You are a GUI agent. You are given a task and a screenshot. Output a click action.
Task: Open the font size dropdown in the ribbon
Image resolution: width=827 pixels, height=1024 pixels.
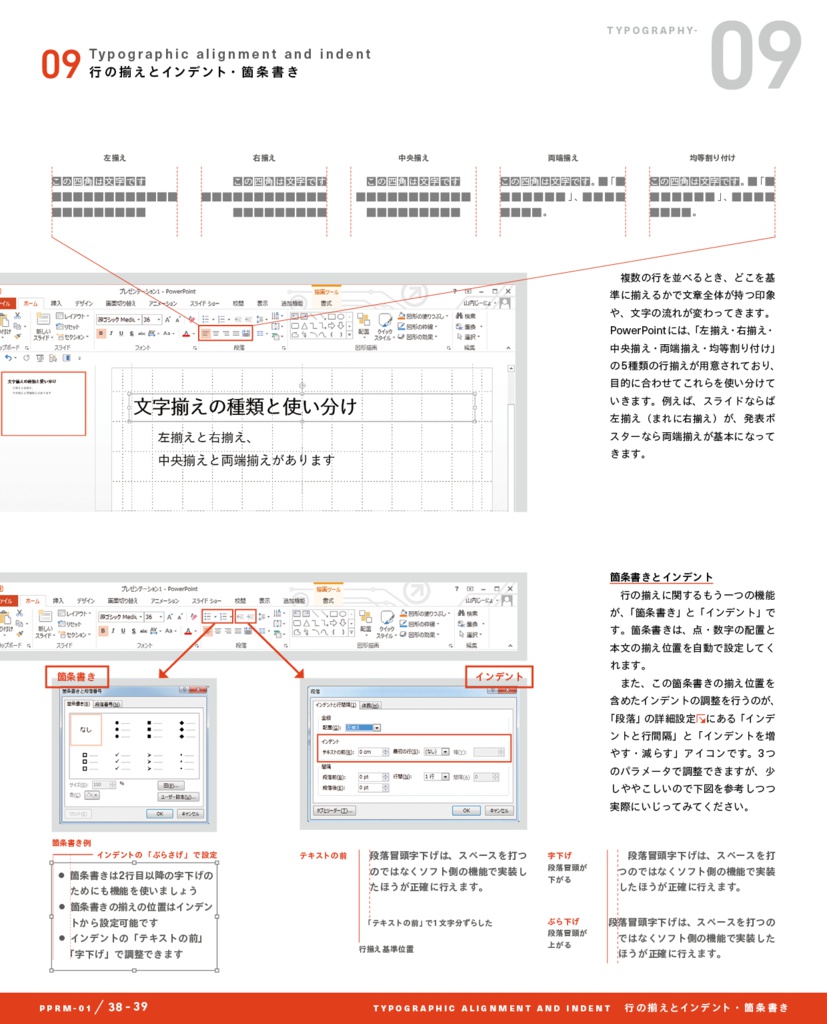(x=158, y=320)
